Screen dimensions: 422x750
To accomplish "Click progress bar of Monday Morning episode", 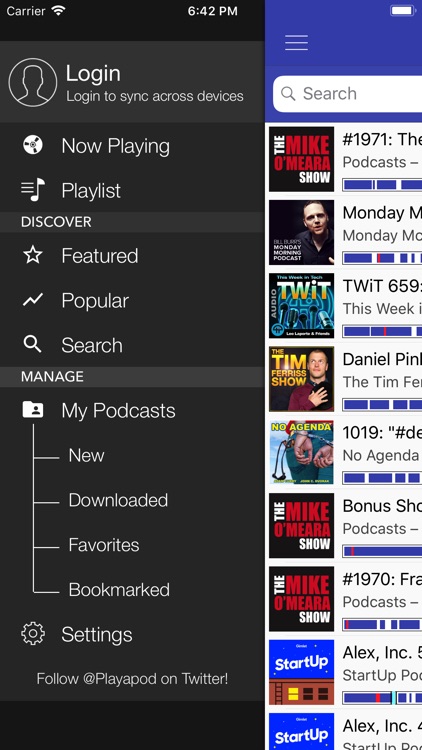I will (x=382, y=258).
